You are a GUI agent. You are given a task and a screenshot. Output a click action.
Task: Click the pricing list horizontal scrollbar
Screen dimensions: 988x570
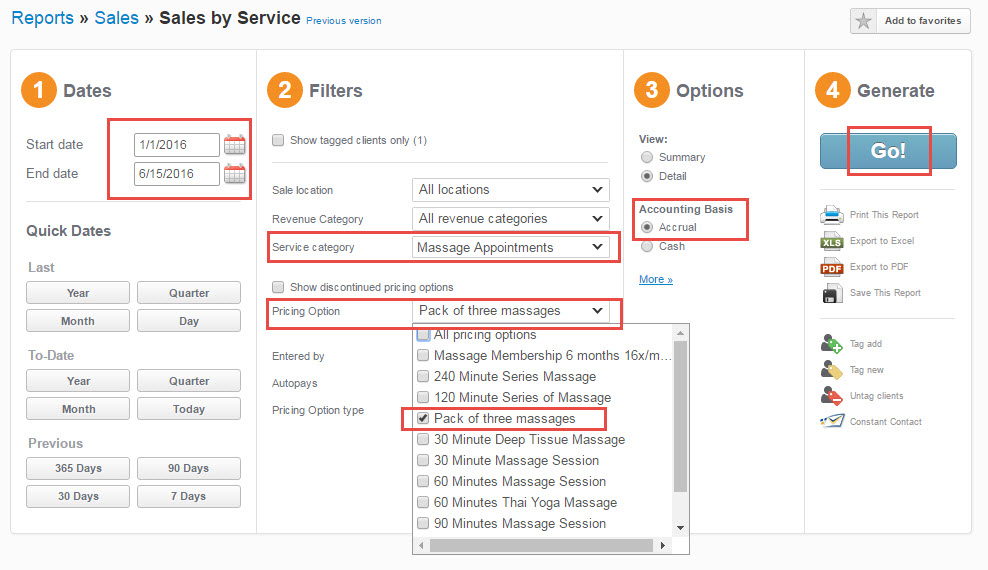[542, 545]
